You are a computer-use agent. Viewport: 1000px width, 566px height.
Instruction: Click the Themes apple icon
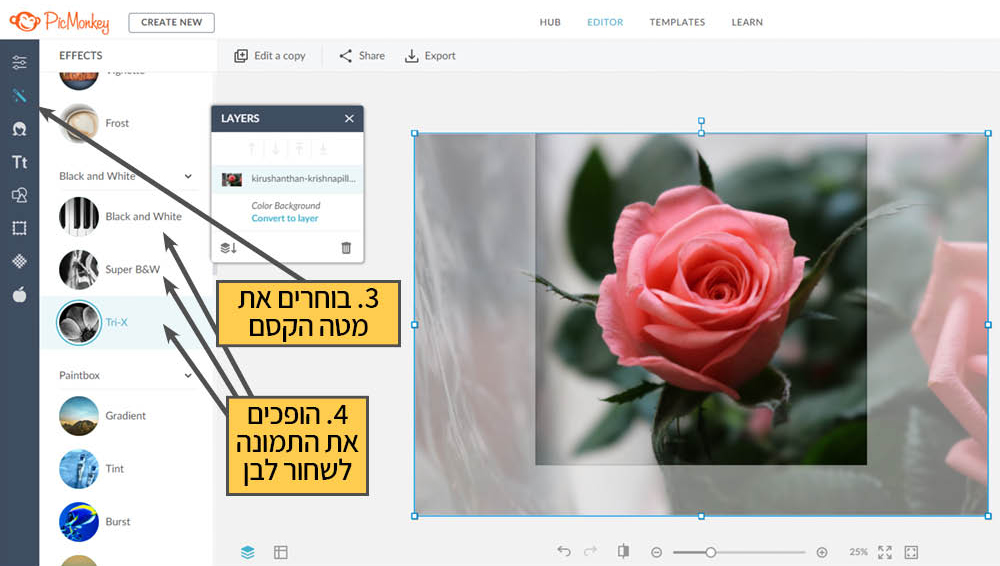pos(19,294)
